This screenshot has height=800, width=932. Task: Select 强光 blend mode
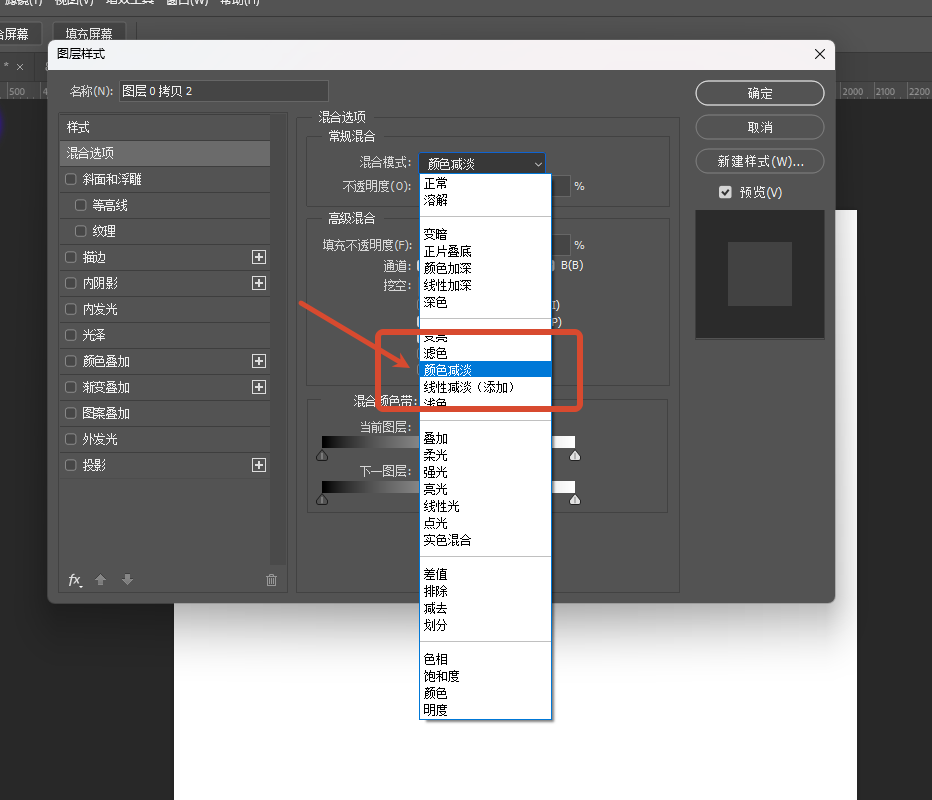coord(486,472)
